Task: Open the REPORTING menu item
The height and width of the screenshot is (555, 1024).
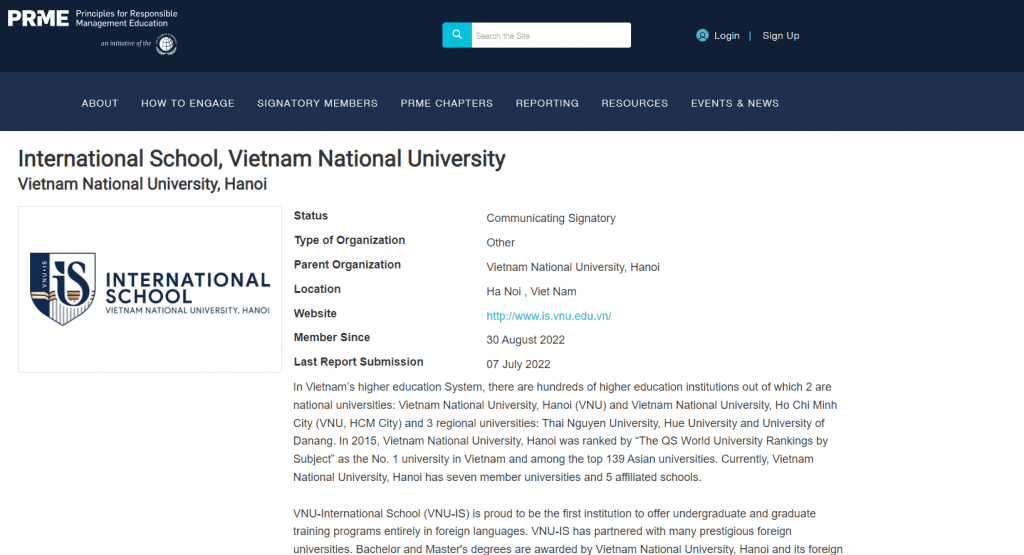Action: coord(547,103)
